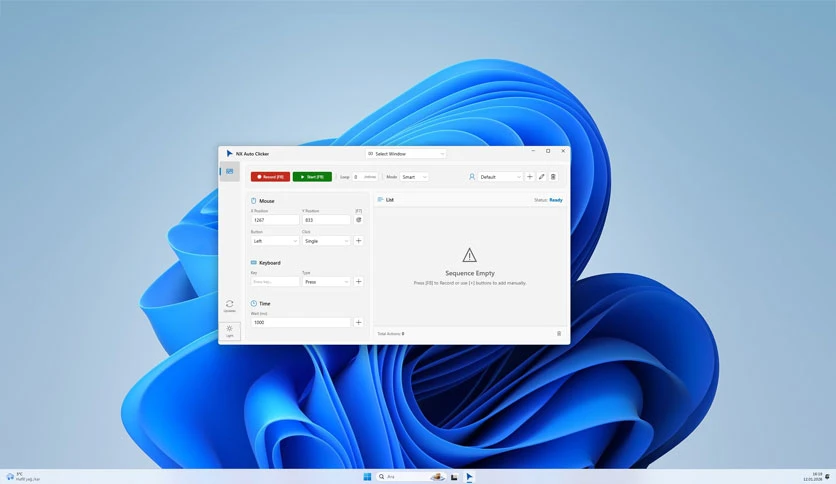Open the Click type dropdown showing Single
This screenshot has width=836, height=484.
326,241
